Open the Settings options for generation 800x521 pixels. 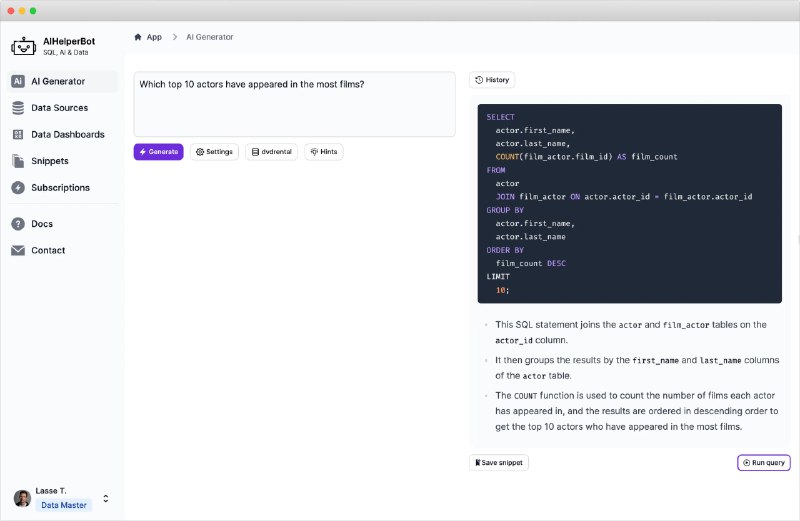(x=214, y=152)
